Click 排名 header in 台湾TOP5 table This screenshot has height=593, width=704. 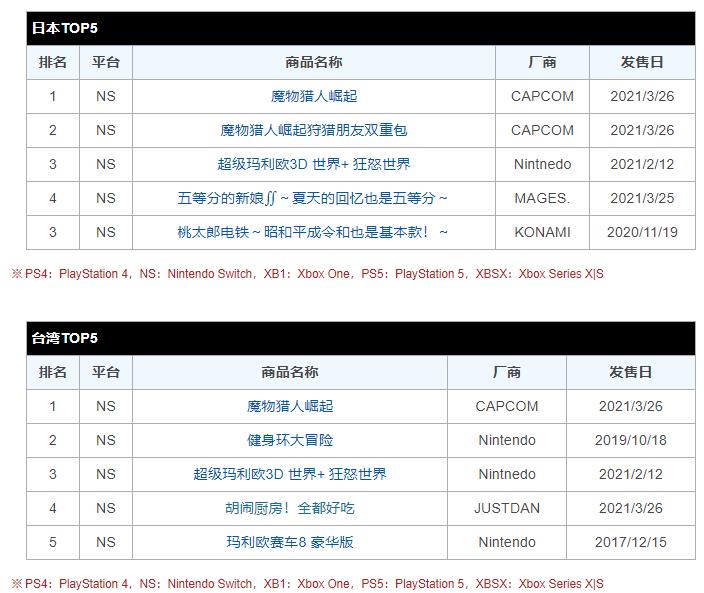point(53,372)
